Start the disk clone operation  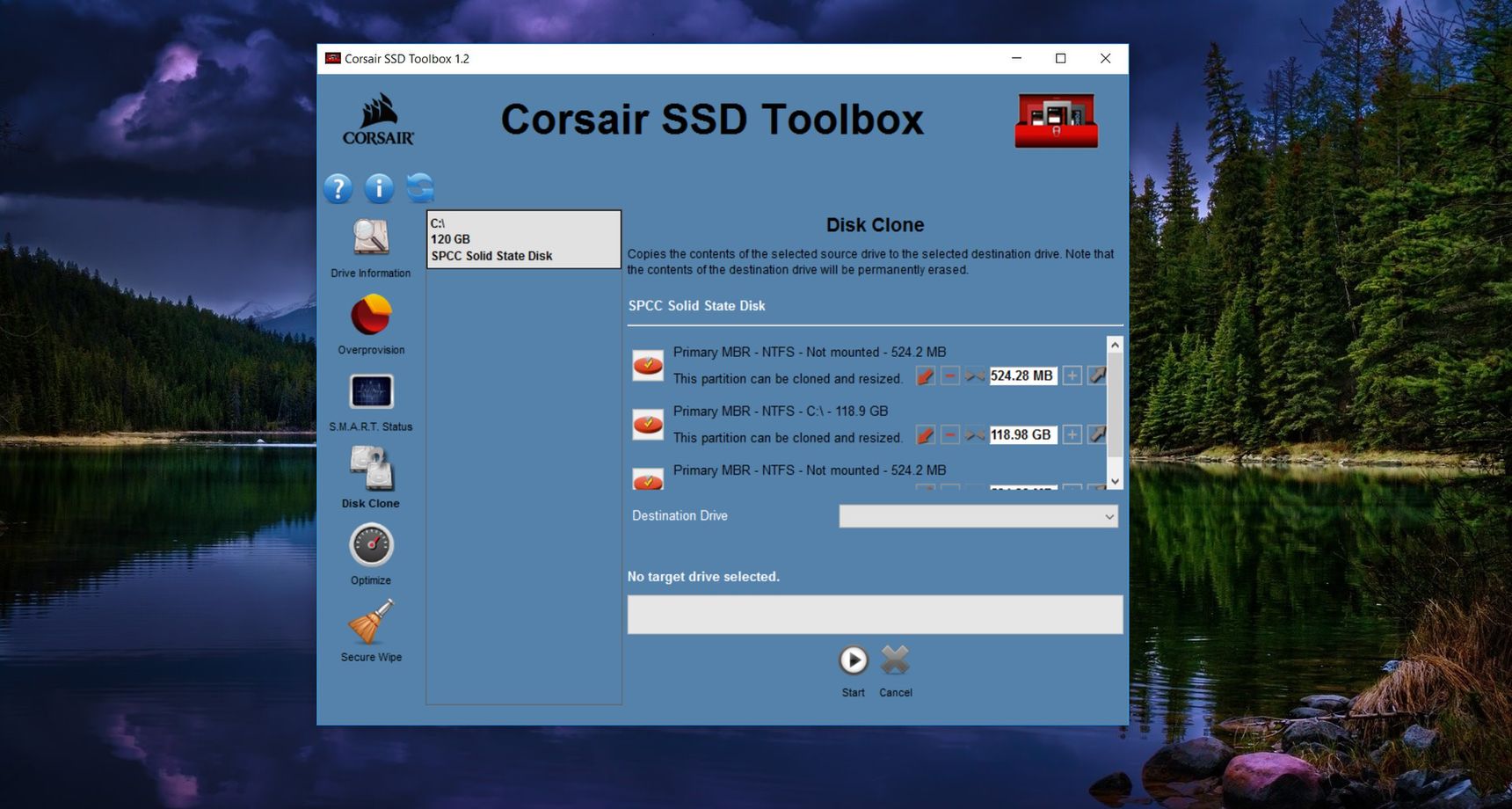point(853,660)
